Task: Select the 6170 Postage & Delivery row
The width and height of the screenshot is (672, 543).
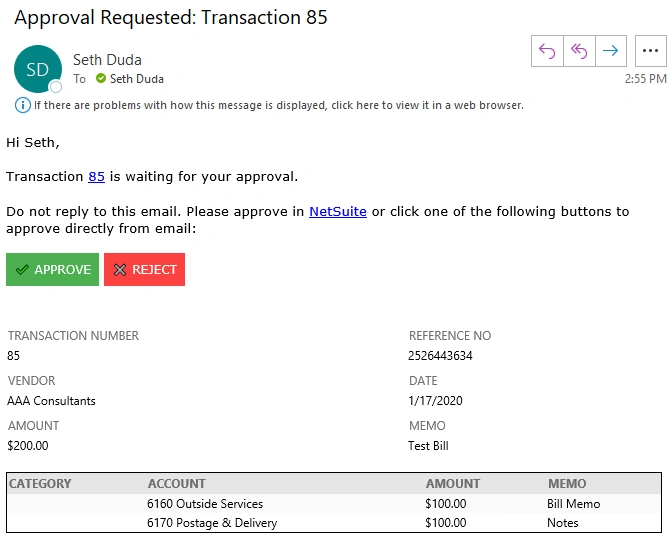Action: coord(212,523)
